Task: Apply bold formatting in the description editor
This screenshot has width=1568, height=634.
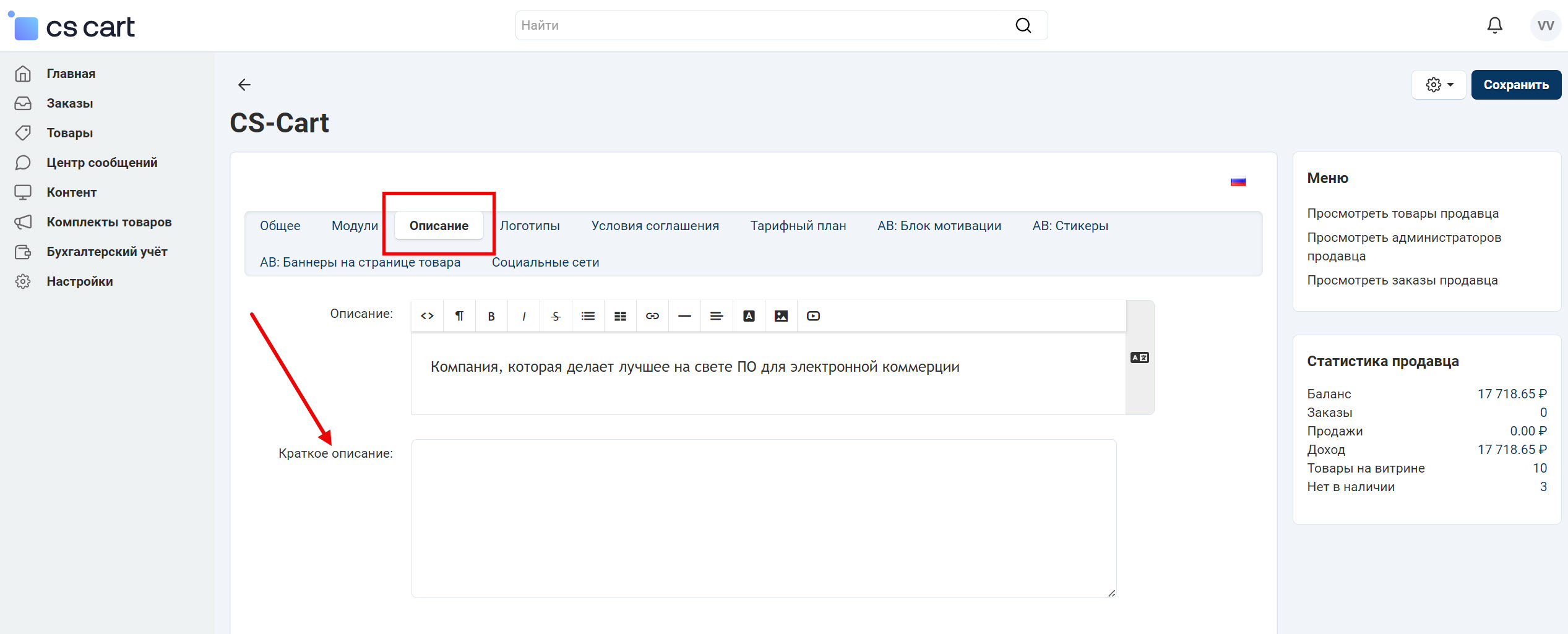Action: 491,315
